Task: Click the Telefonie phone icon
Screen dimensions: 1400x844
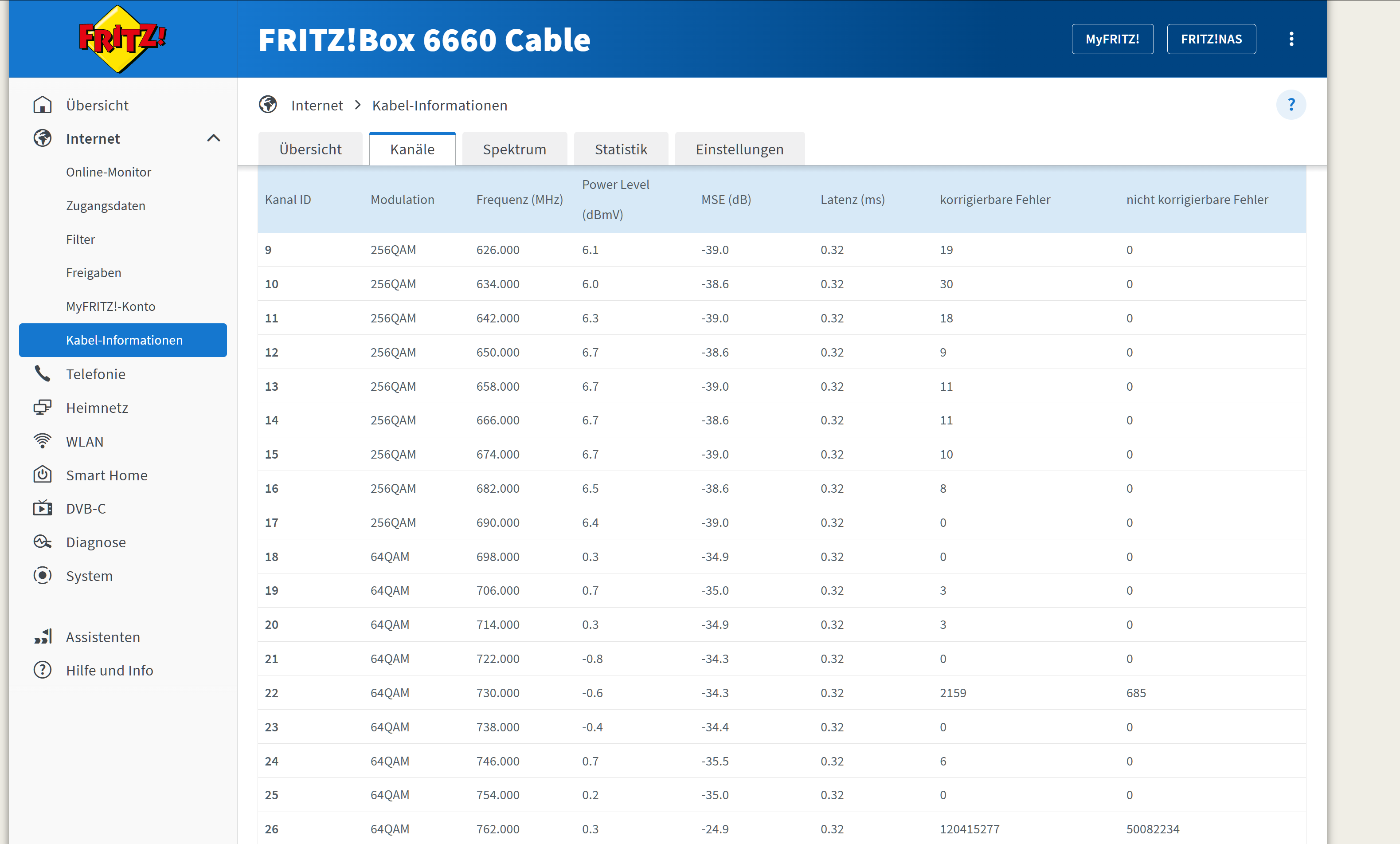Action: (x=43, y=373)
